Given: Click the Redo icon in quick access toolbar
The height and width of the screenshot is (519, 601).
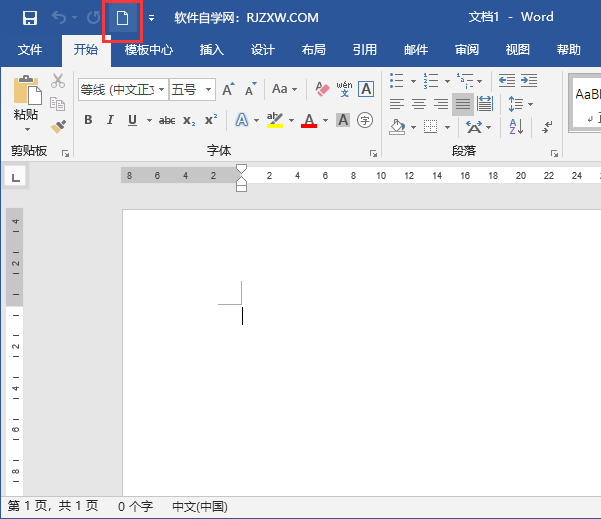Looking at the screenshot, I should pyautogui.click(x=93, y=18).
